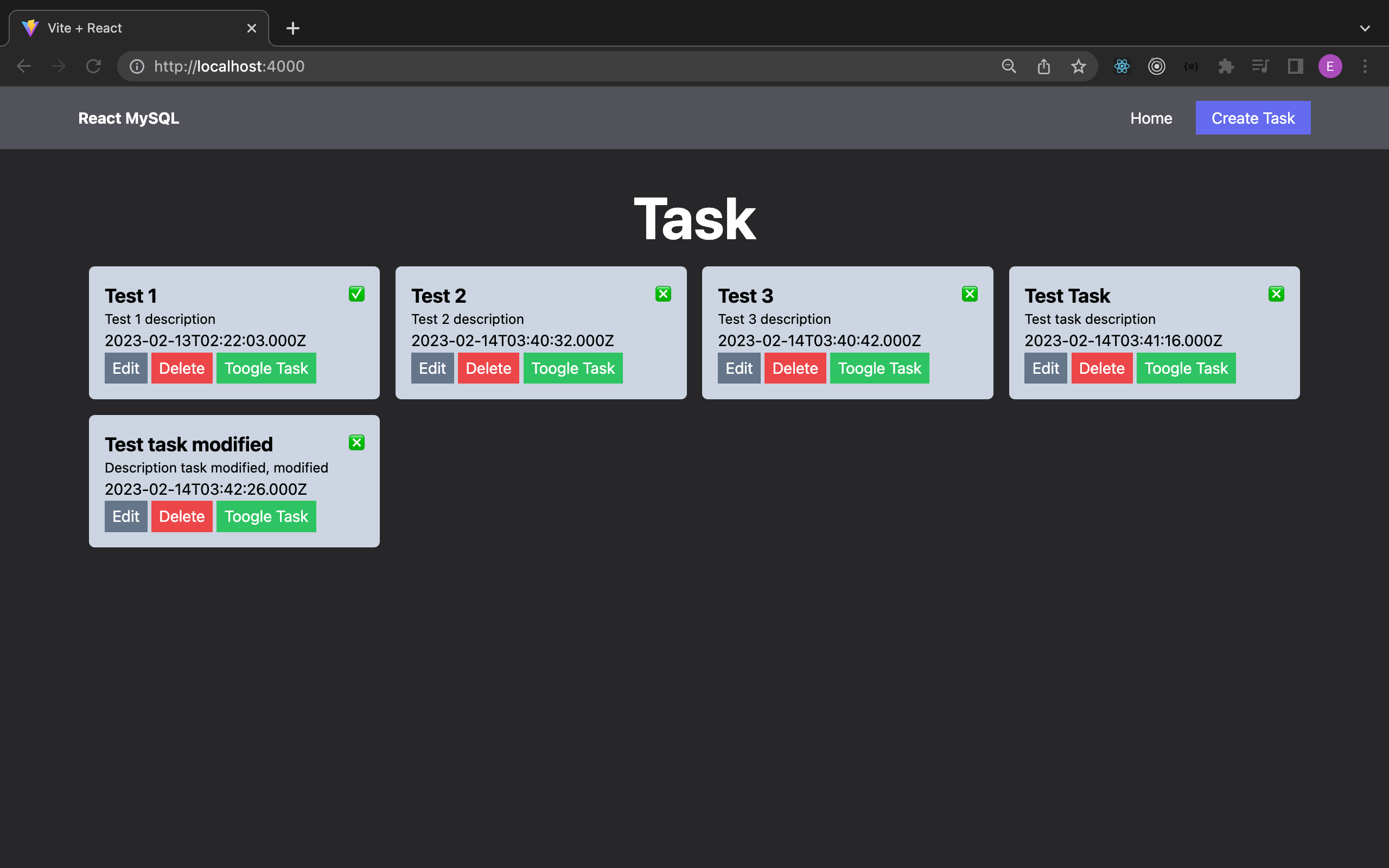1389x868 pixels.
Task: Select the Vite + React browser tab
Action: [x=138, y=28]
